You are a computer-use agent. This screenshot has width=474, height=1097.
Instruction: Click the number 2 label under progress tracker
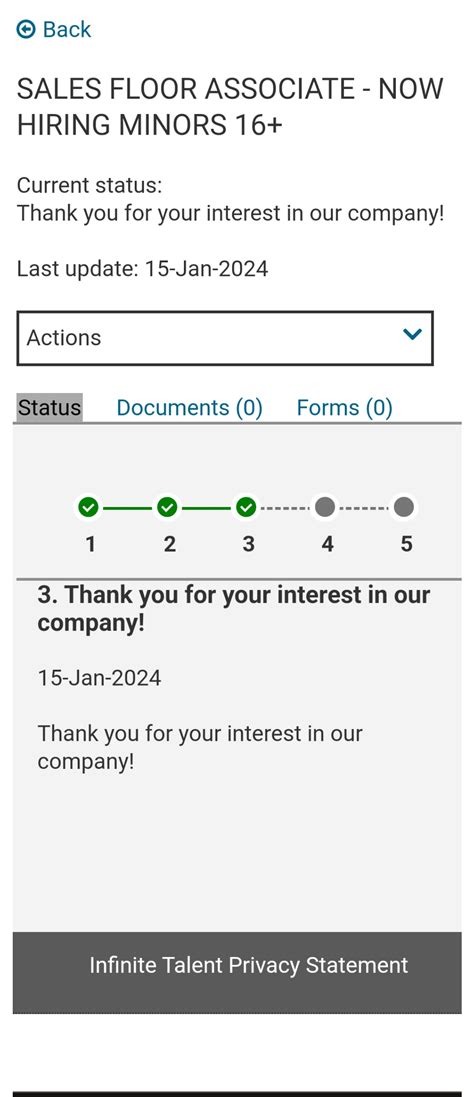pyautogui.click(x=169, y=544)
